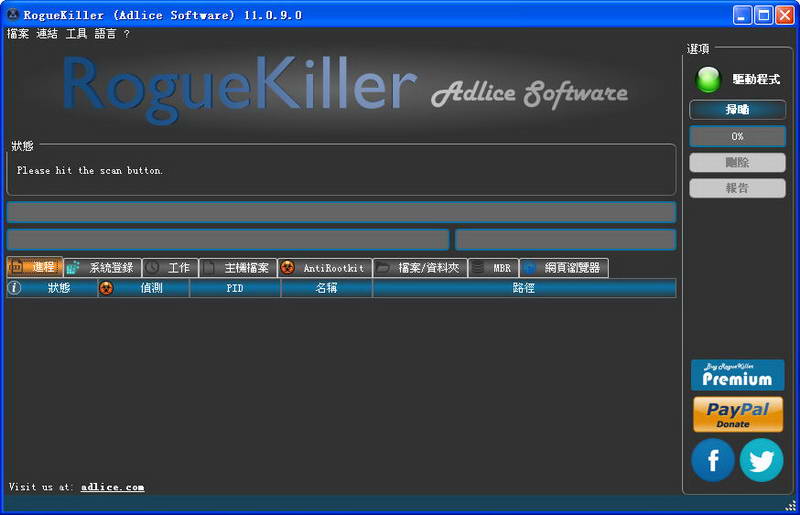Switch to the 進程 tab
The image size is (800, 515).
click(35, 267)
